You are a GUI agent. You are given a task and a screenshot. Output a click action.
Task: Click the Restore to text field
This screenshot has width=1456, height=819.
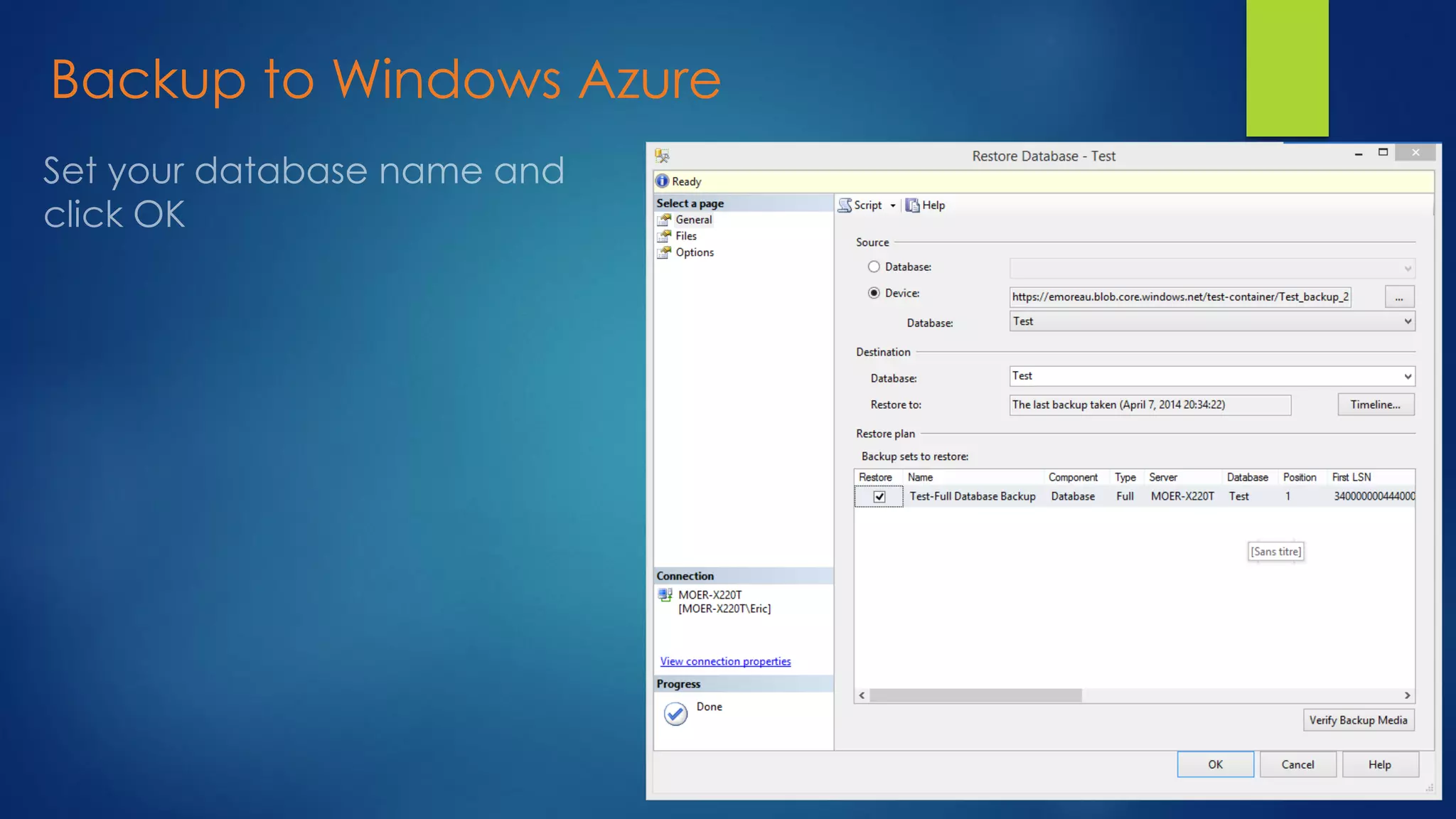(x=1150, y=405)
